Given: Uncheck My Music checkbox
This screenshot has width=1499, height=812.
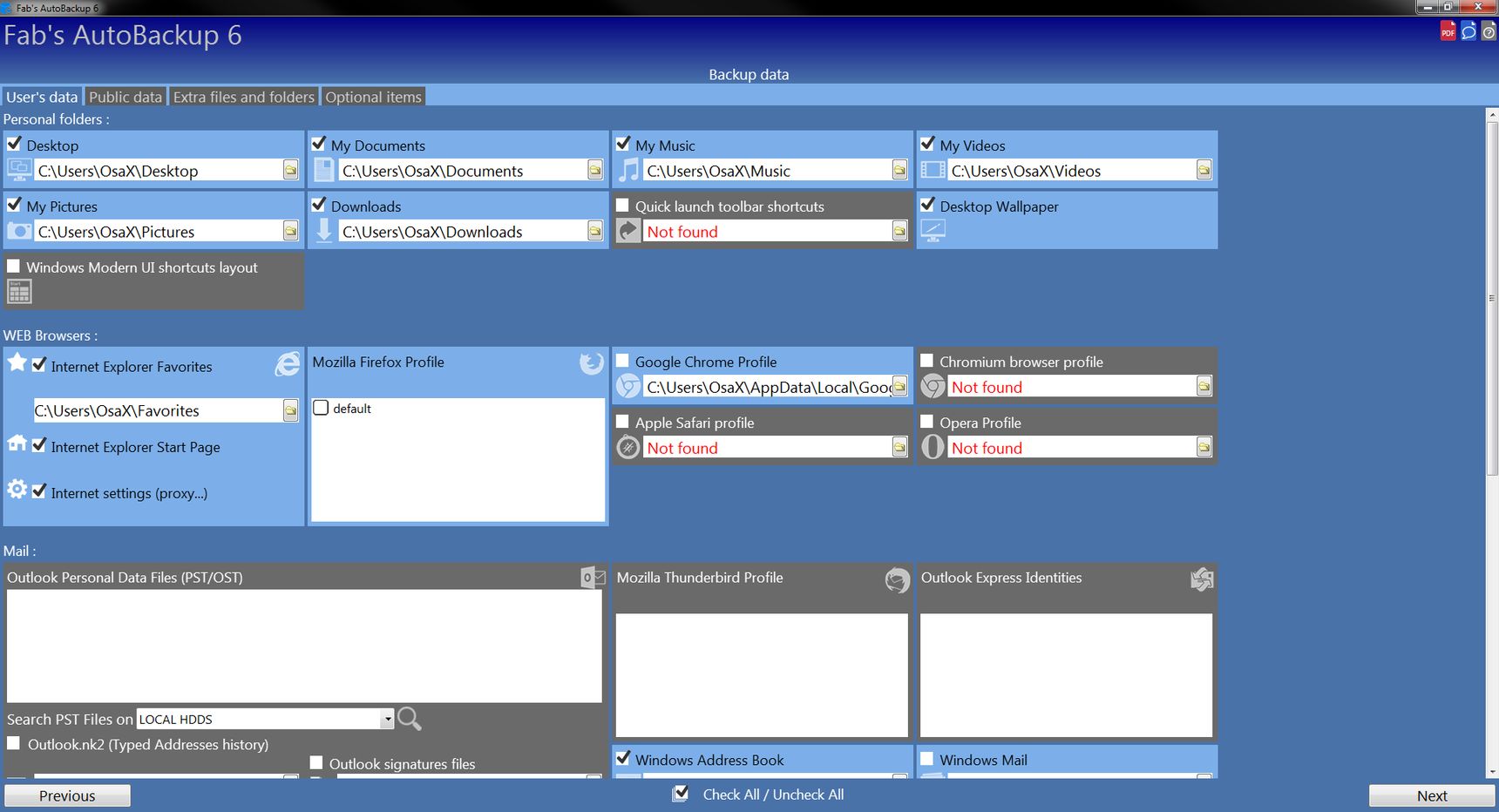Looking at the screenshot, I should tap(622, 144).
